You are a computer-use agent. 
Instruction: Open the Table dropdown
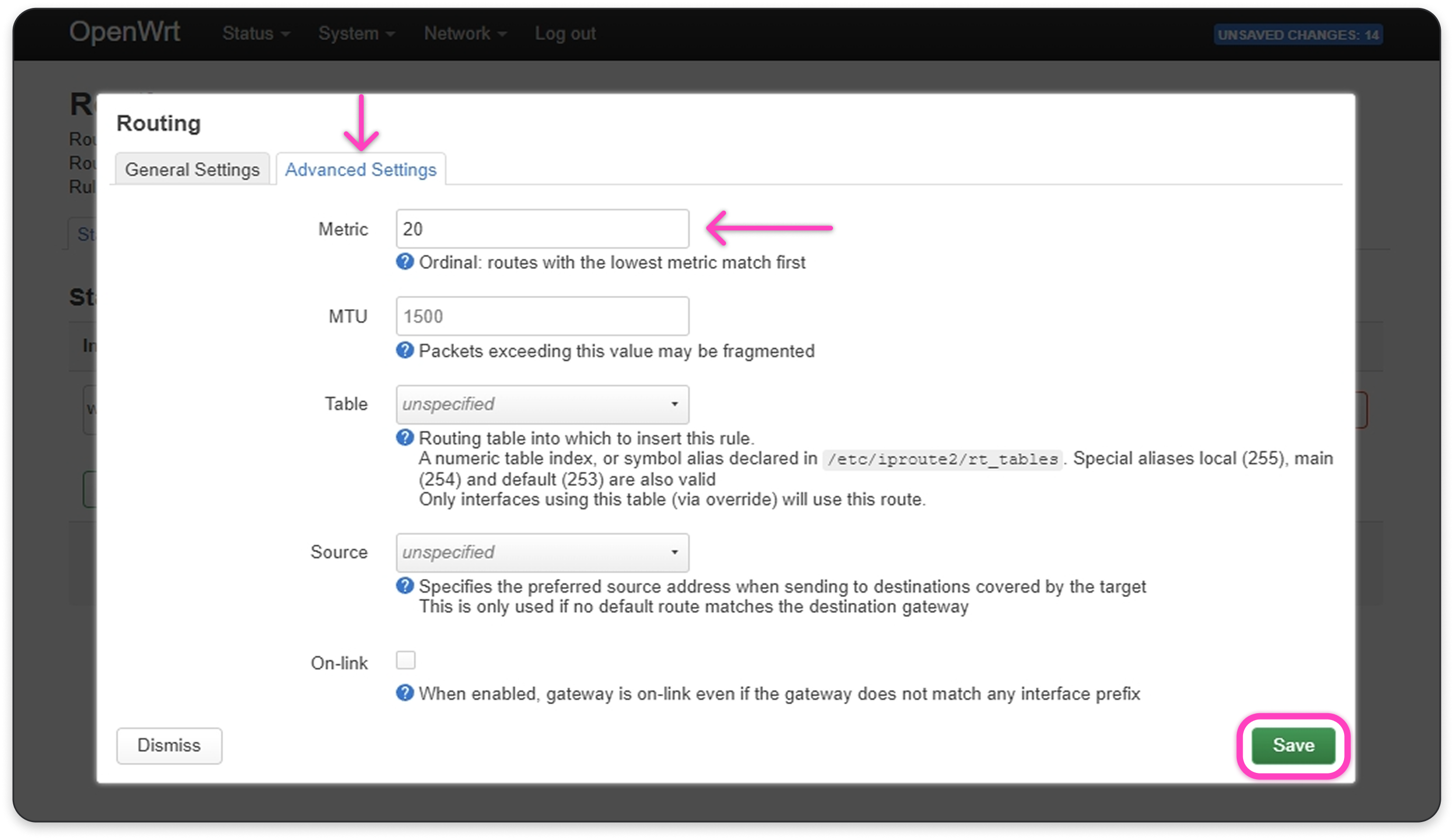click(541, 405)
